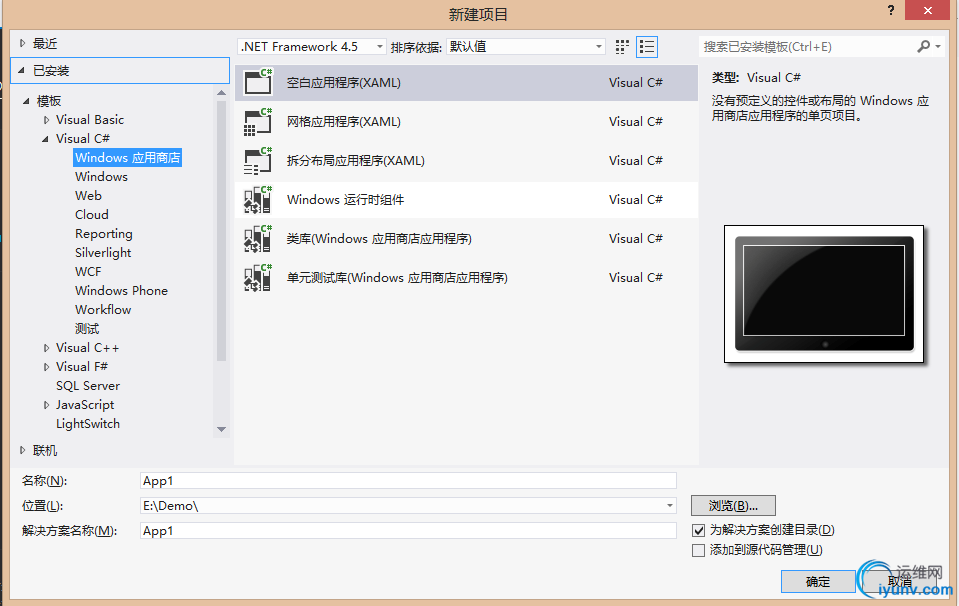The height and width of the screenshot is (606, 959).
Task: Click 类库(Windows 应用商店应用程序) template name
Action: click(379, 239)
